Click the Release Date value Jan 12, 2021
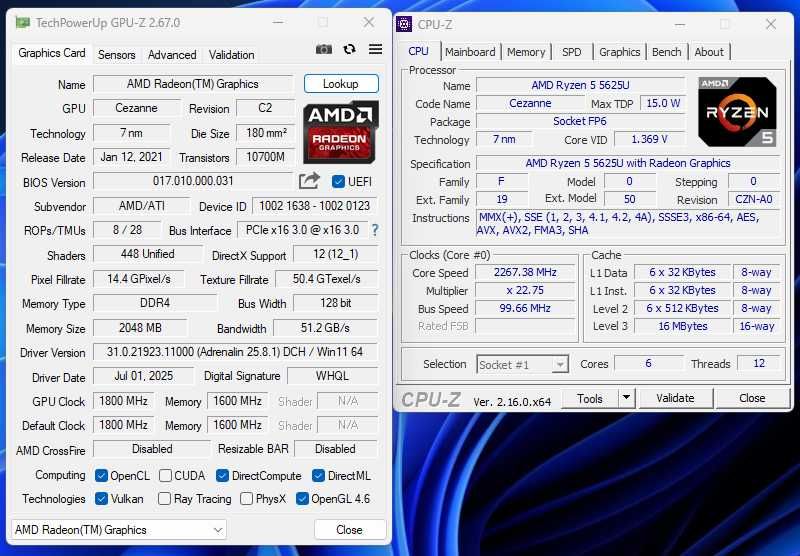The width and height of the screenshot is (800, 556). tap(132, 157)
